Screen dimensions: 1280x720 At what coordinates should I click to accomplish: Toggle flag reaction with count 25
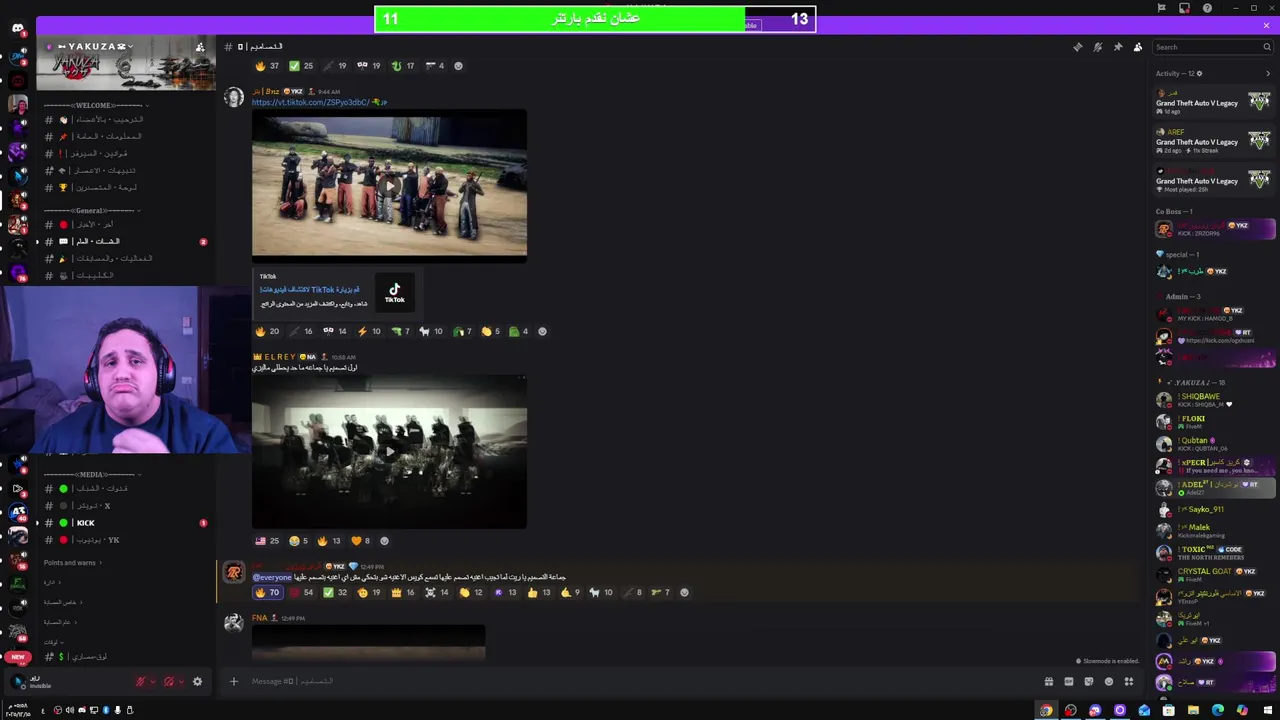tap(267, 541)
